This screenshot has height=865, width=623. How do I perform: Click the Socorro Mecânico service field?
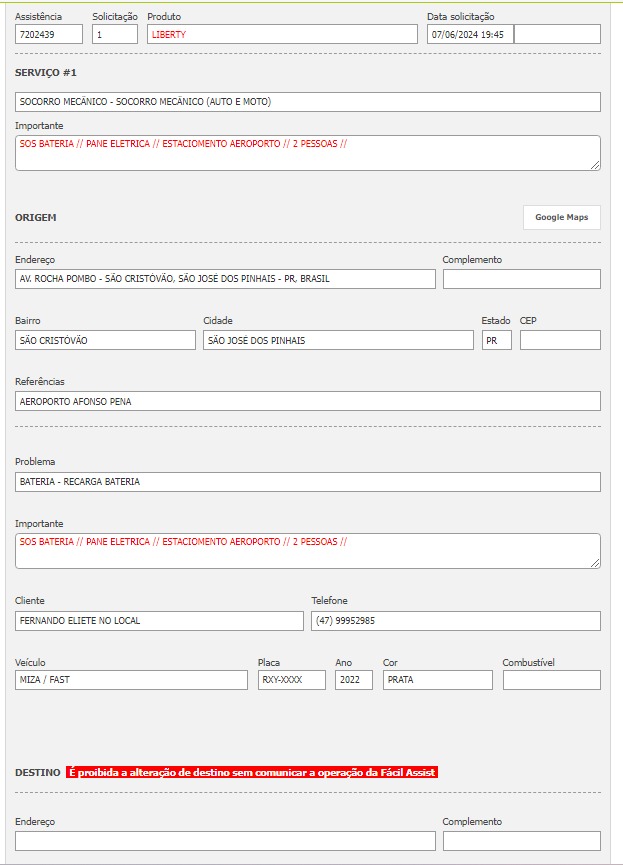tap(308, 102)
